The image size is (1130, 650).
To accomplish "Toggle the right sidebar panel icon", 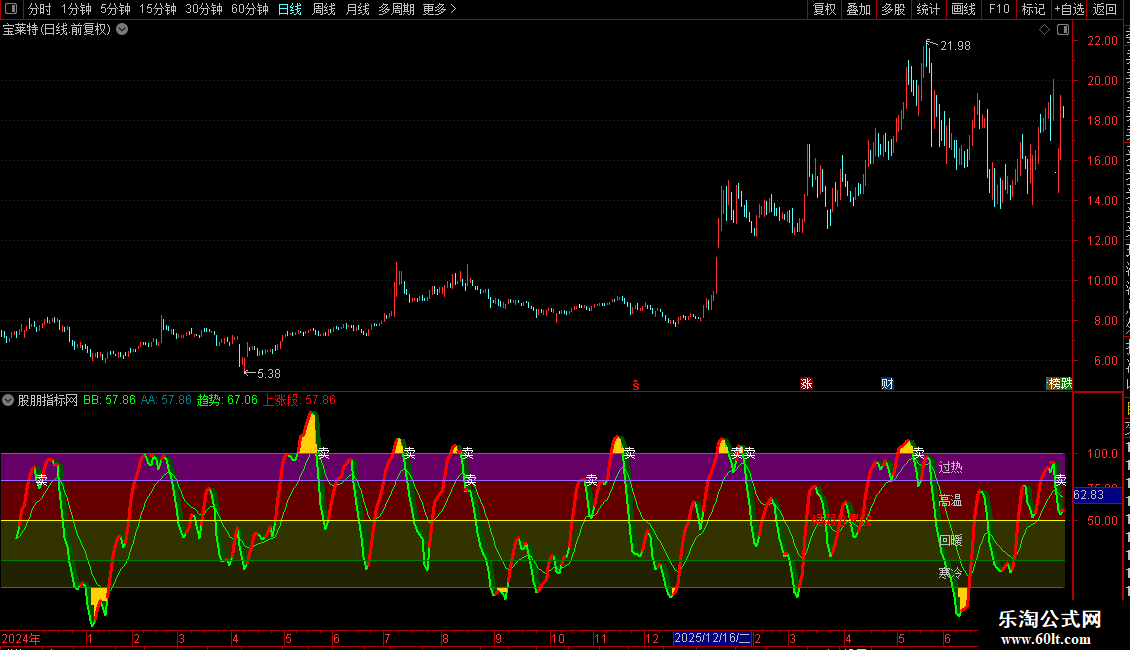I will point(1063,30).
